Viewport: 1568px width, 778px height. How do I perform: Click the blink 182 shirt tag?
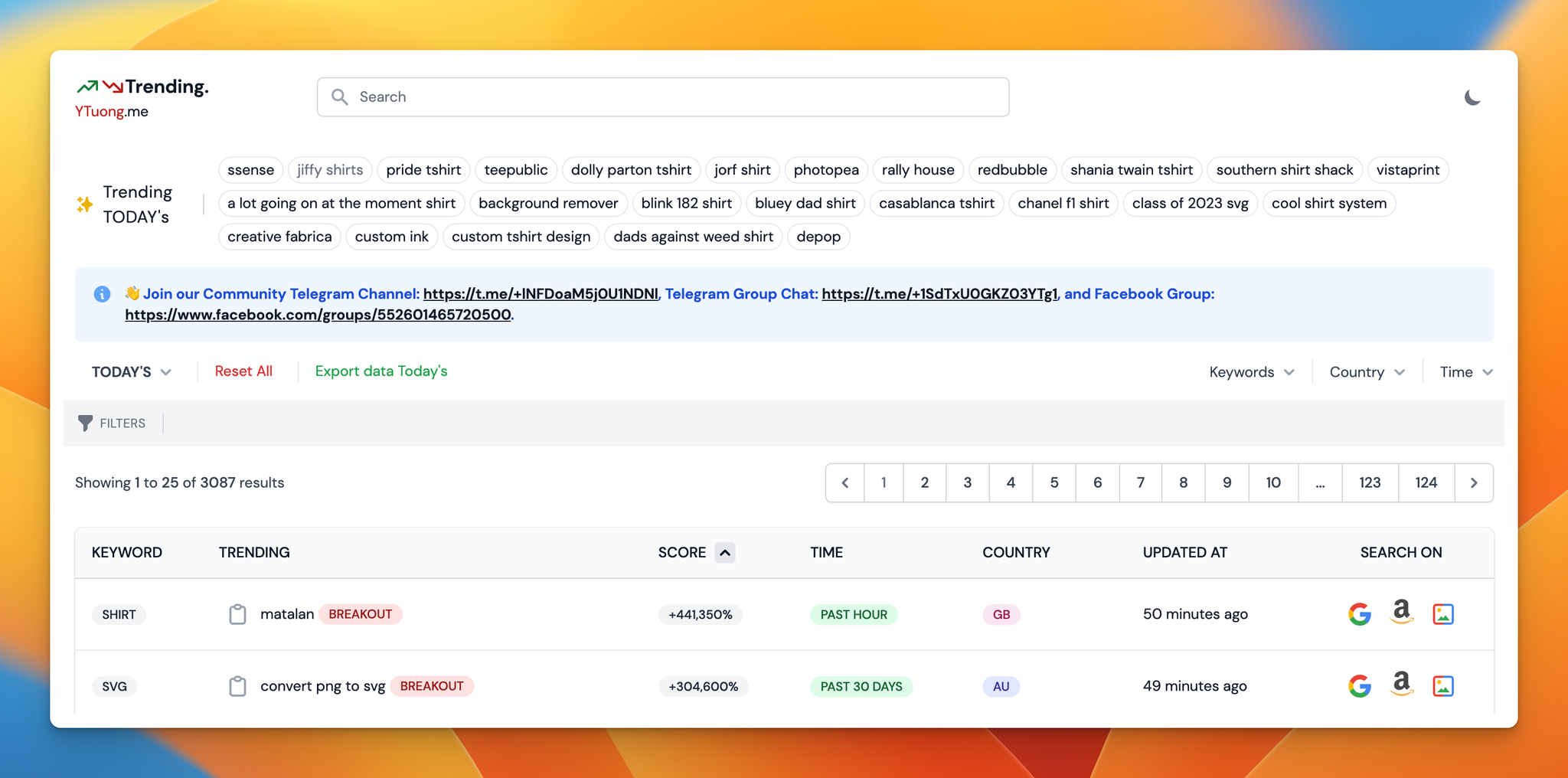687,204
